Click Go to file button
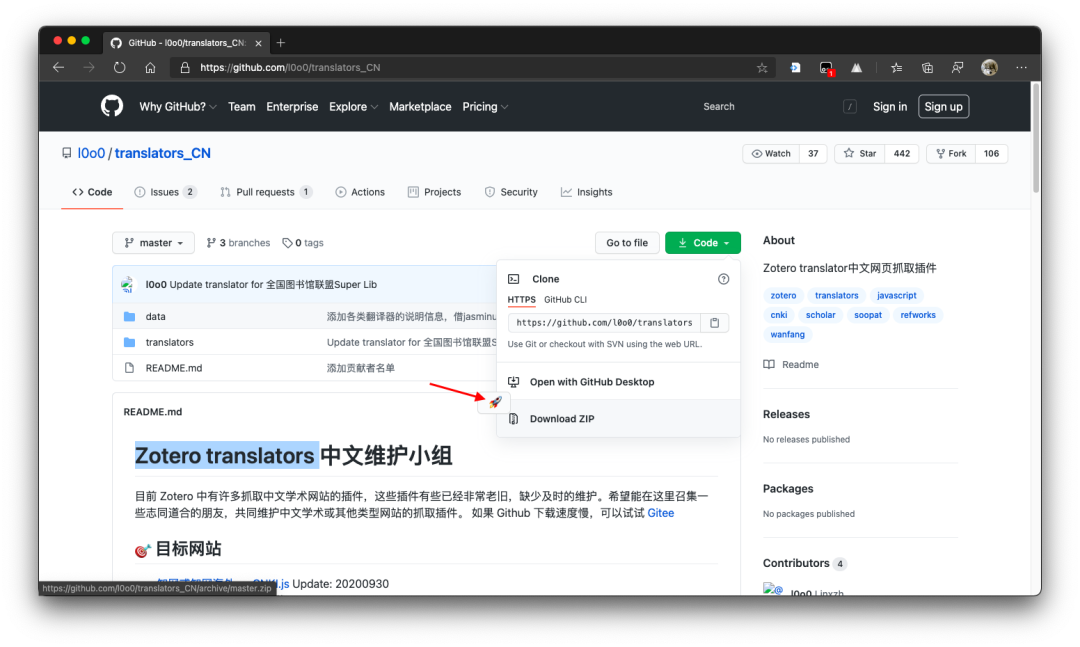This screenshot has width=1080, height=647. pos(627,243)
